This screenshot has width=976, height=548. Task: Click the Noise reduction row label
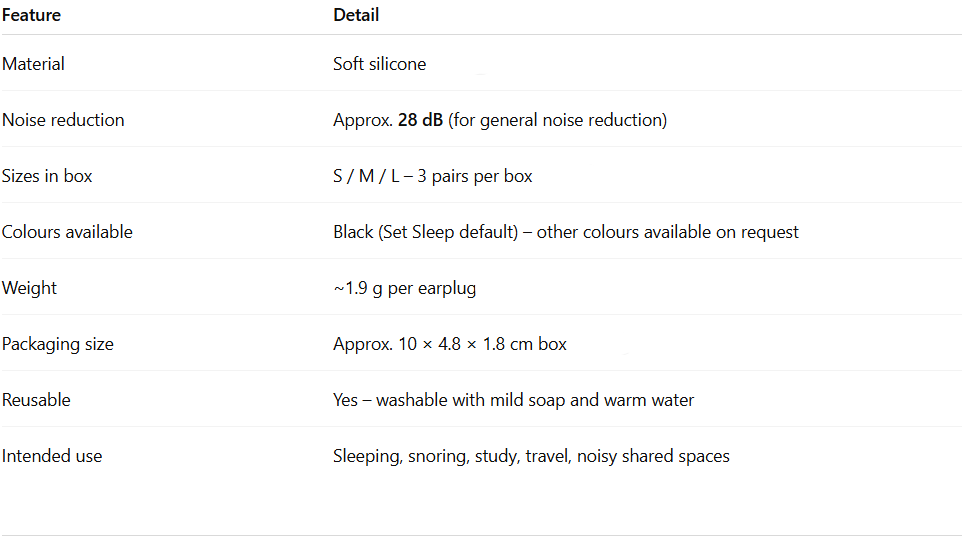coord(63,120)
